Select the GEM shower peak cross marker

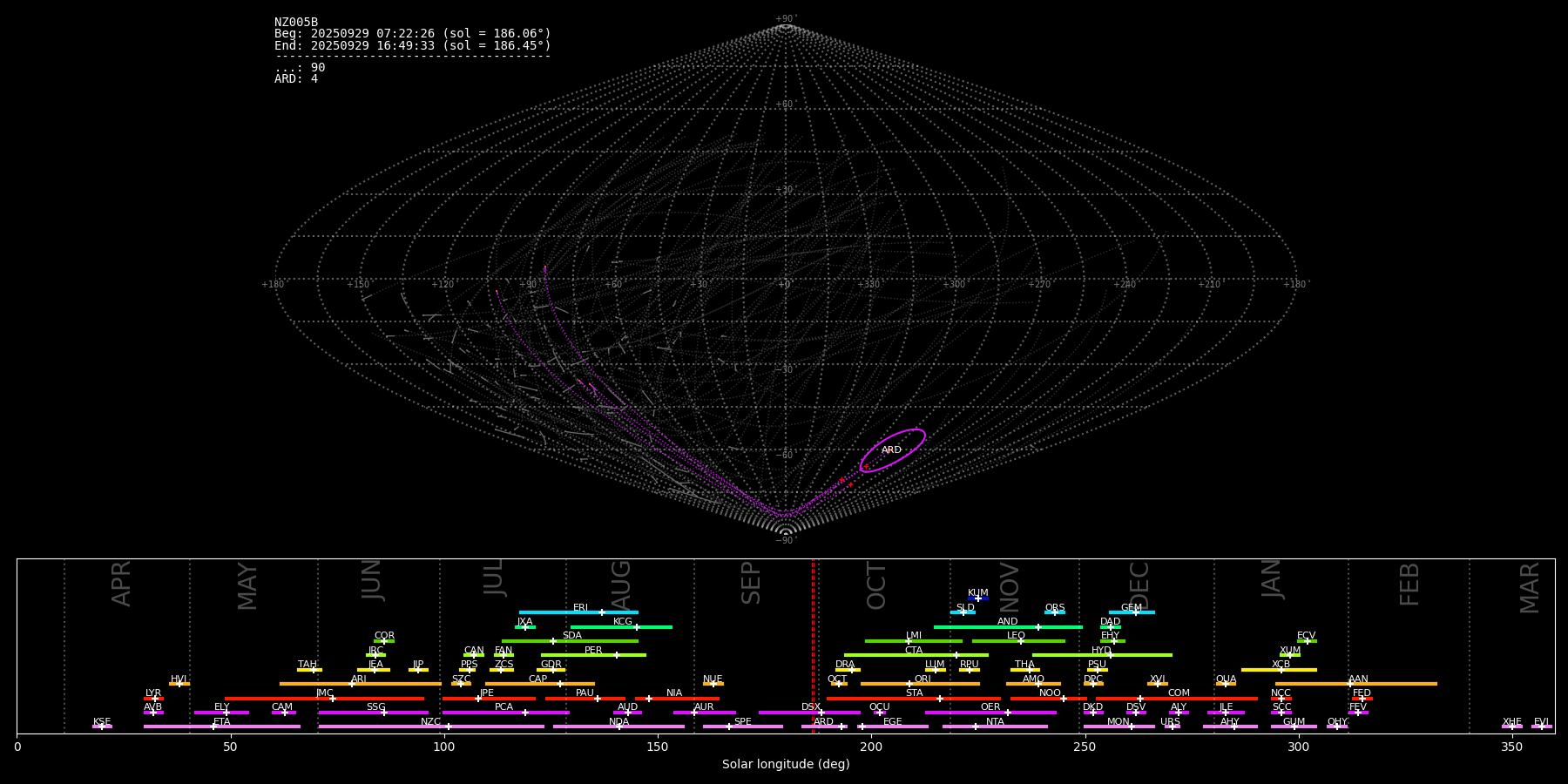(1135, 612)
